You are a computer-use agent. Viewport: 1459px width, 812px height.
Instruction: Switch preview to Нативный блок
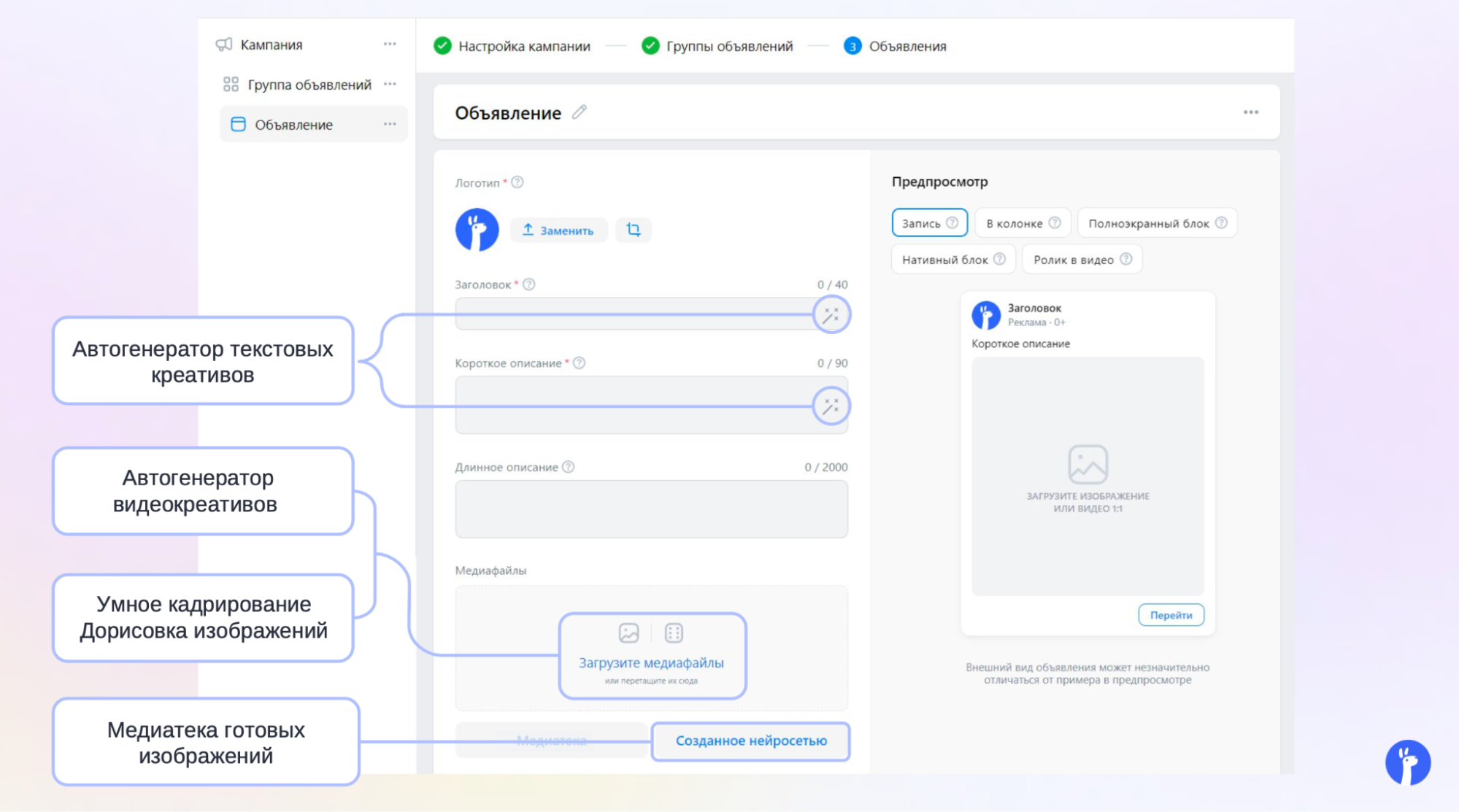click(953, 259)
